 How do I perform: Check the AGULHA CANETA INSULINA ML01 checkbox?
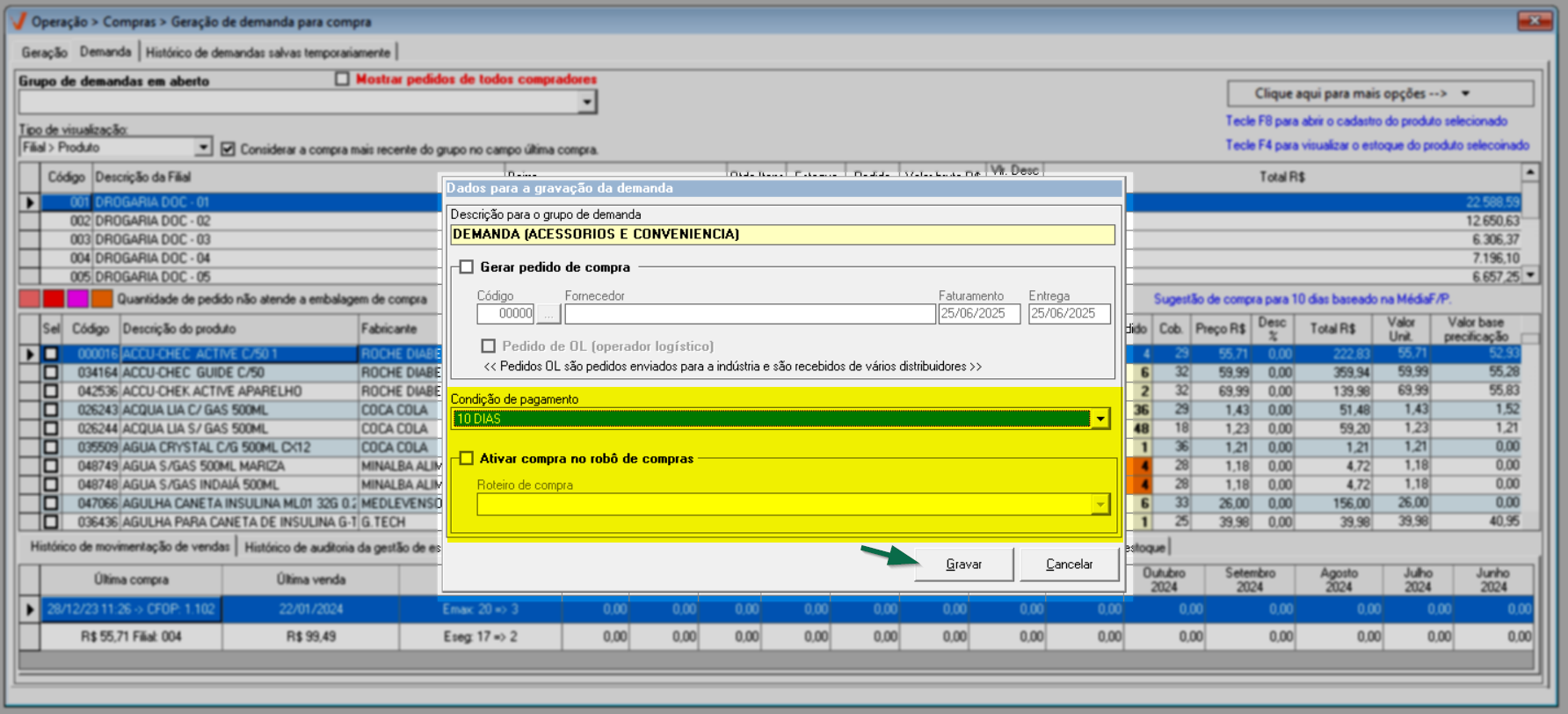51,503
